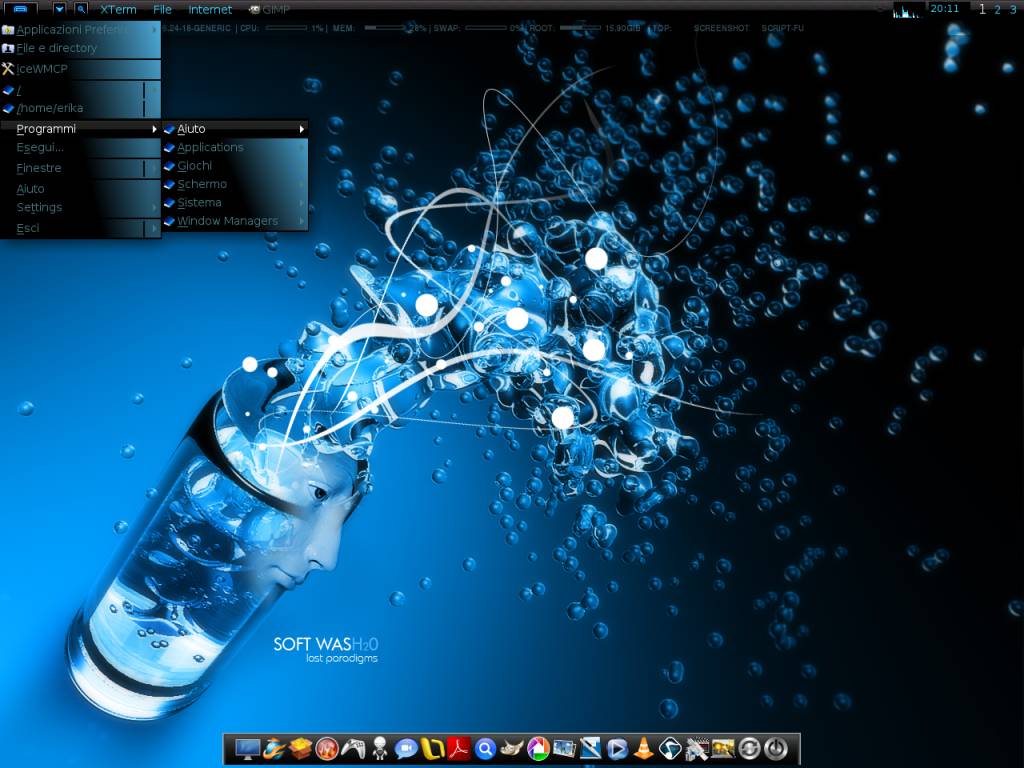Open the Finestre menu entry
Viewport: 1024px width, 768px height.
point(80,168)
